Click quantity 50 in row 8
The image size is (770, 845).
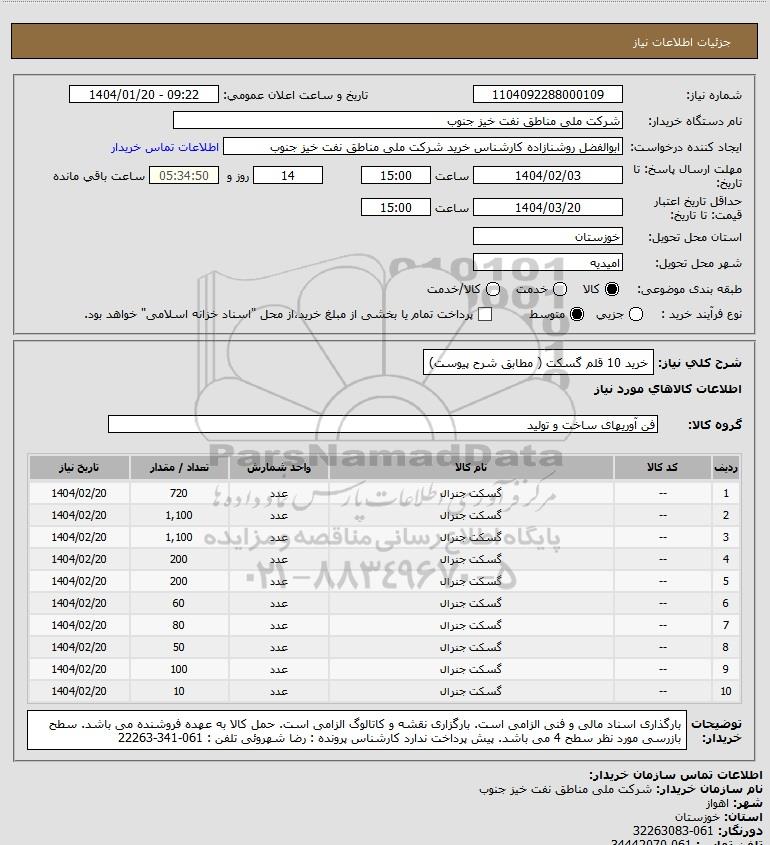179,647
